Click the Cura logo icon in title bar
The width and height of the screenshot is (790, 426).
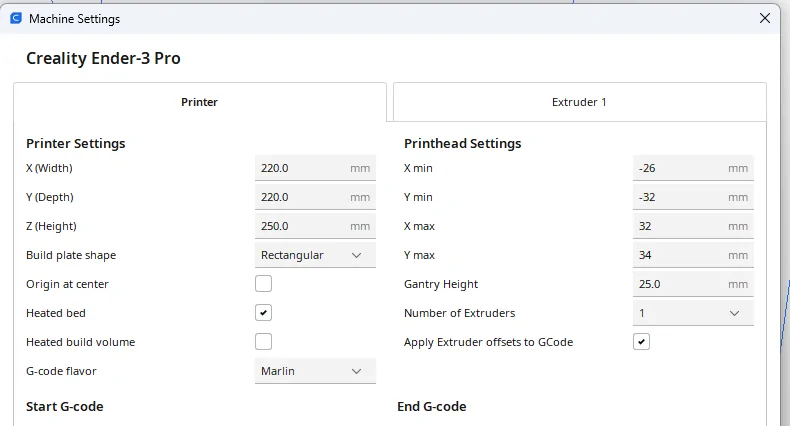click(x=16, y=19)
